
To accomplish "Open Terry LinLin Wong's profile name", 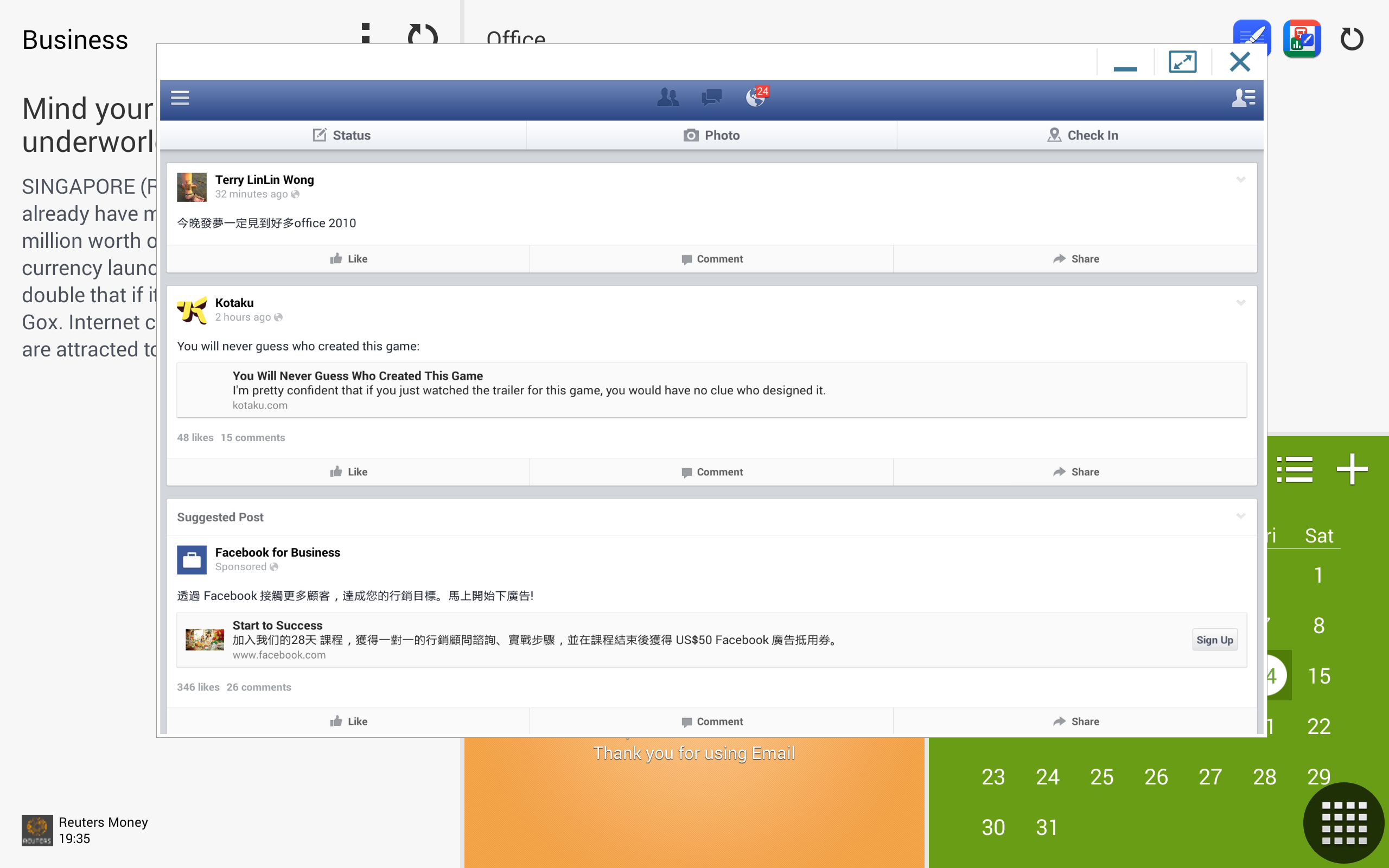I will 265,180.
